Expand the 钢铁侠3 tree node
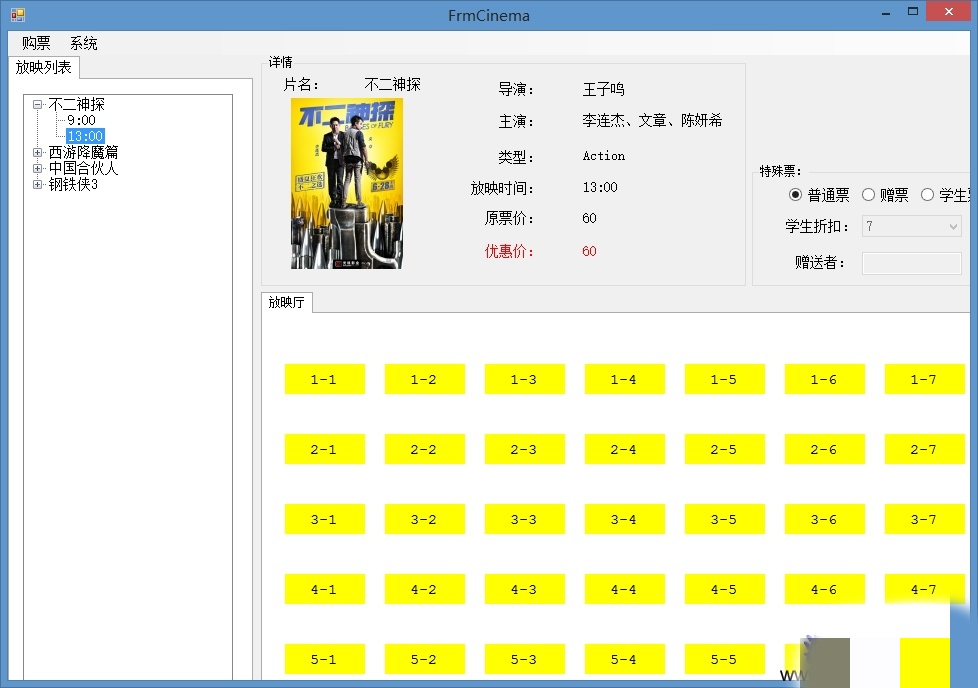Image resolution: width=978 pixels, height=688 pixels. (x=38, y=184)
